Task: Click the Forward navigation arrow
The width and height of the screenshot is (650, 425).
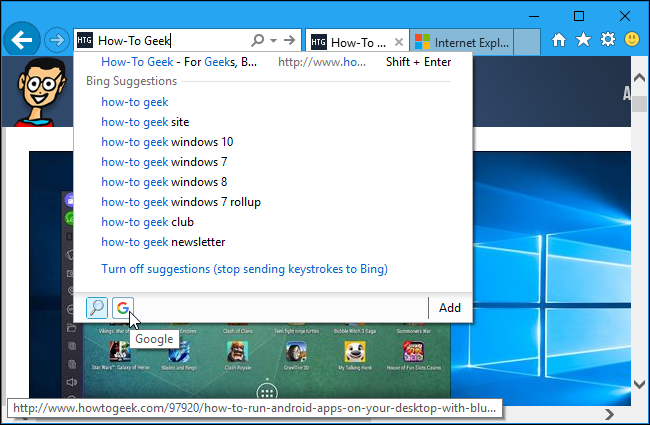Action: pyautogui.click(x=56, y=40)
